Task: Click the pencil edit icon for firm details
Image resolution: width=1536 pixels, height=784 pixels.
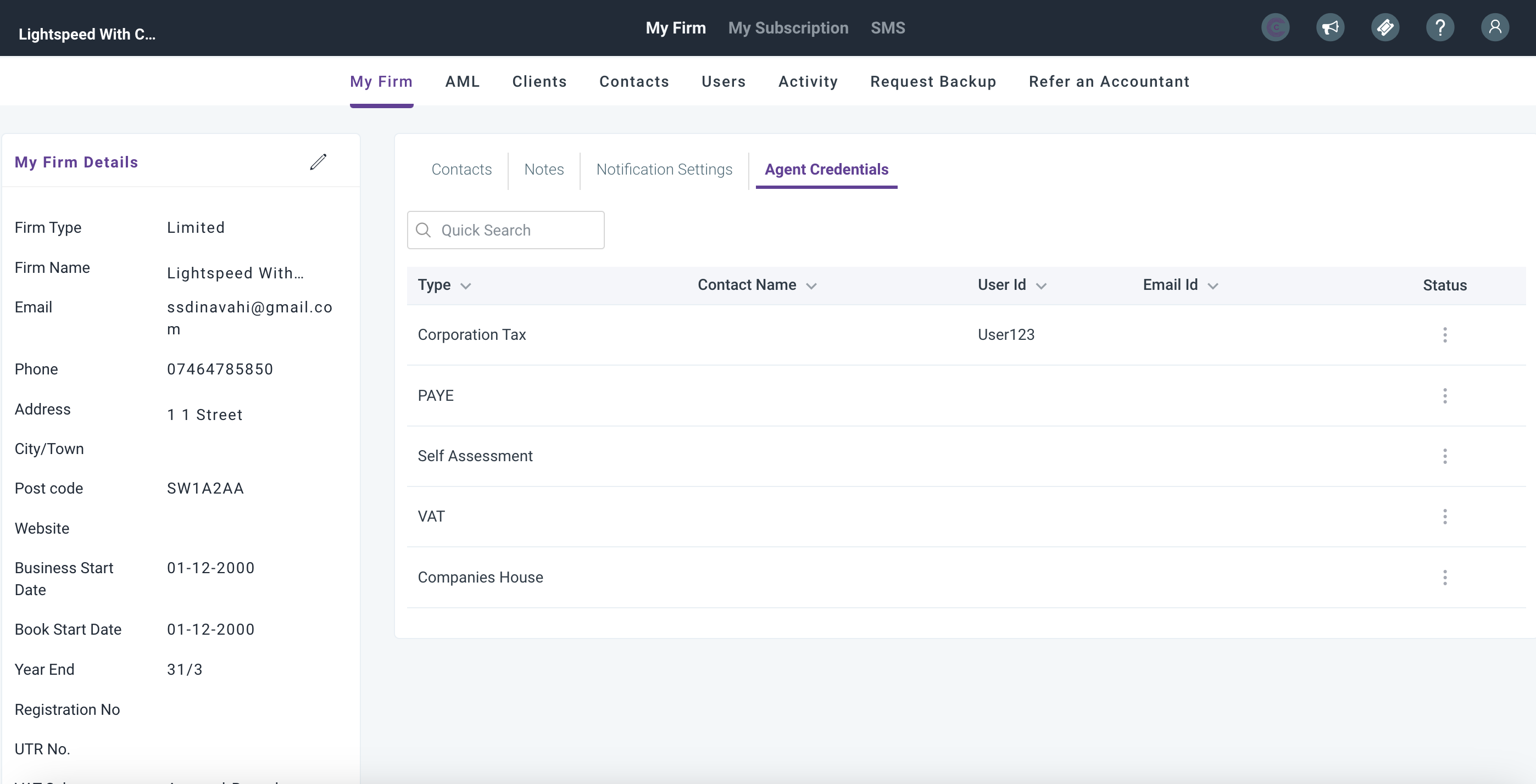Action: [x=318, y=161]
